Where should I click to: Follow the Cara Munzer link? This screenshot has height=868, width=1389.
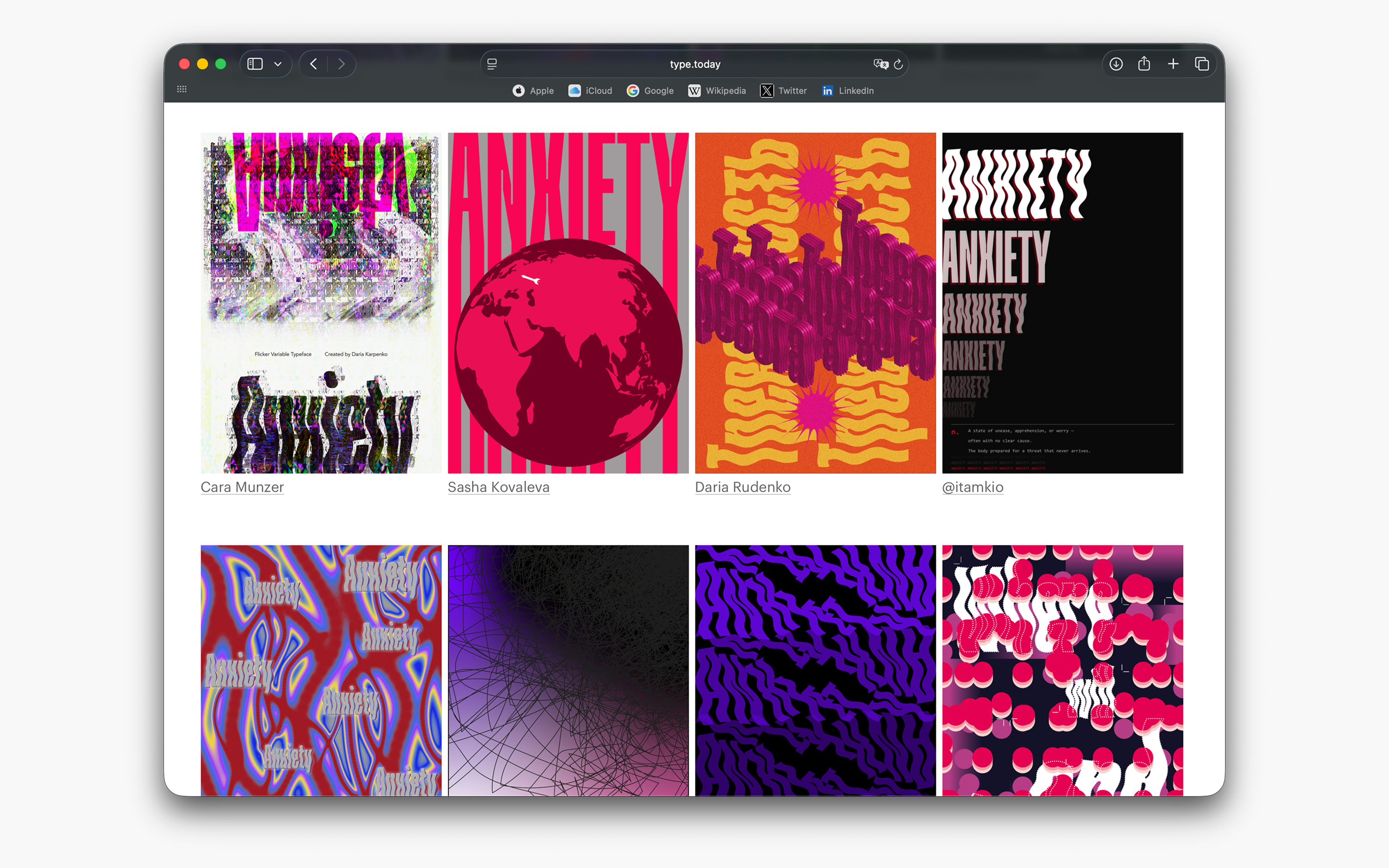tap(242, 487)
